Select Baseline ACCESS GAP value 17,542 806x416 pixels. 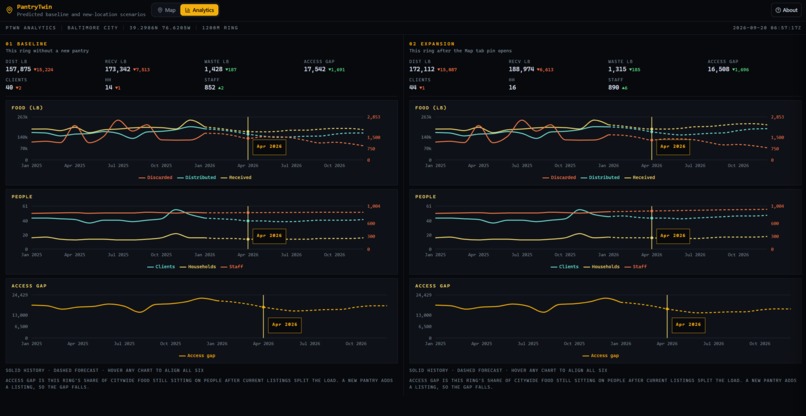(315, 69)
